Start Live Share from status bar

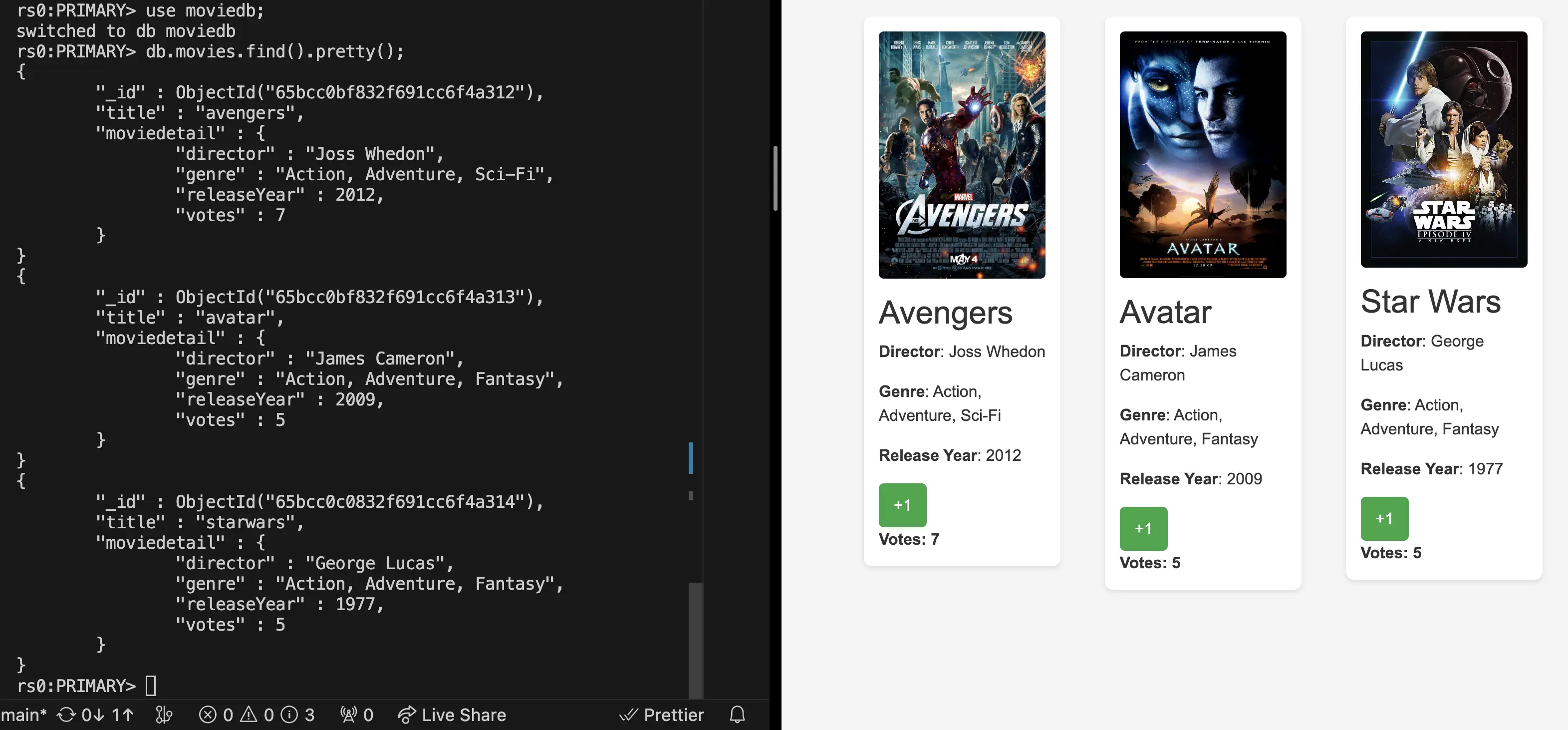[x=452, y=715]
